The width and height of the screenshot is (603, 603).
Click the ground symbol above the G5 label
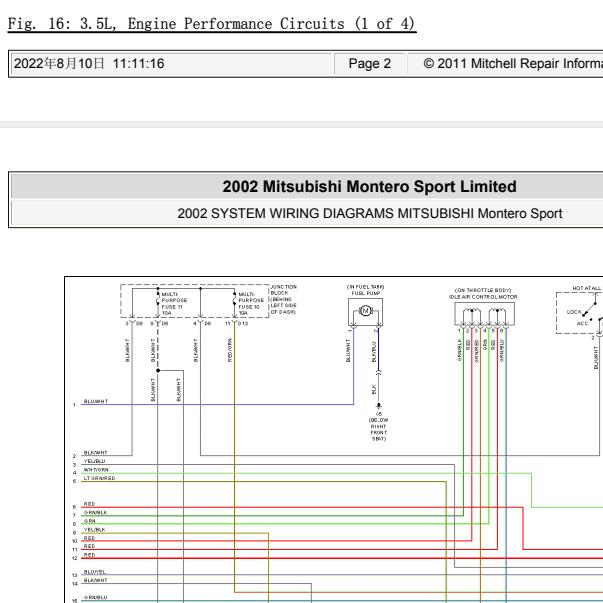click(x=379, y=405)
